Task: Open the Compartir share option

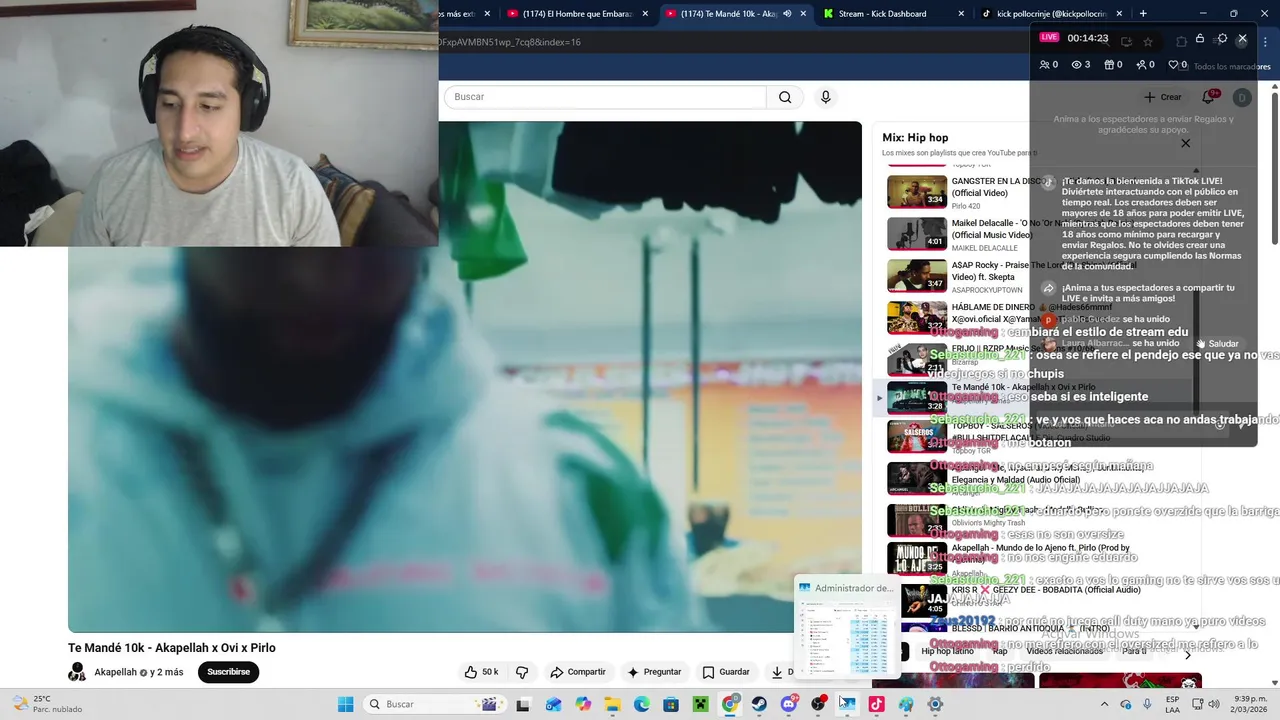Action: [x=578, y=672]
